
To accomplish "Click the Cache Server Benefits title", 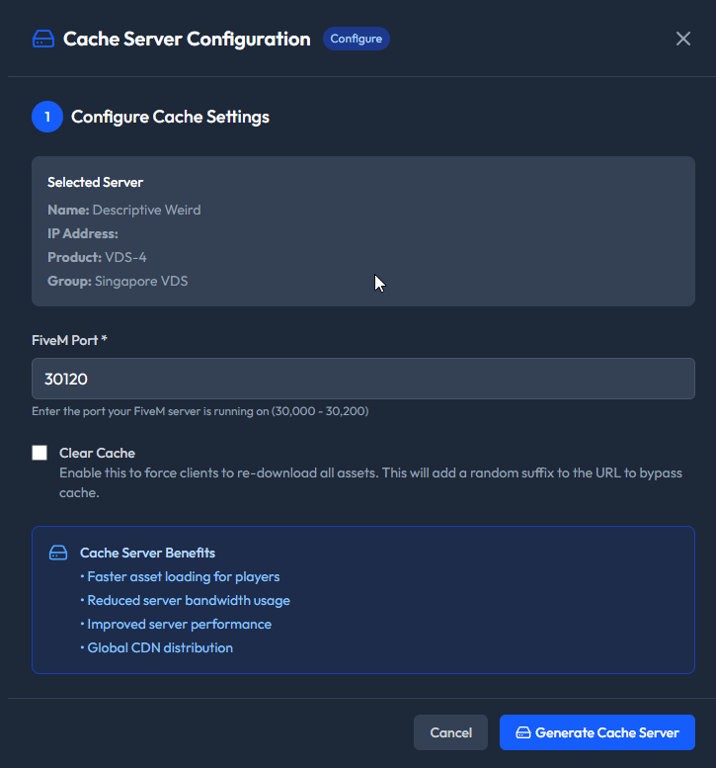I will click(147, 553).
